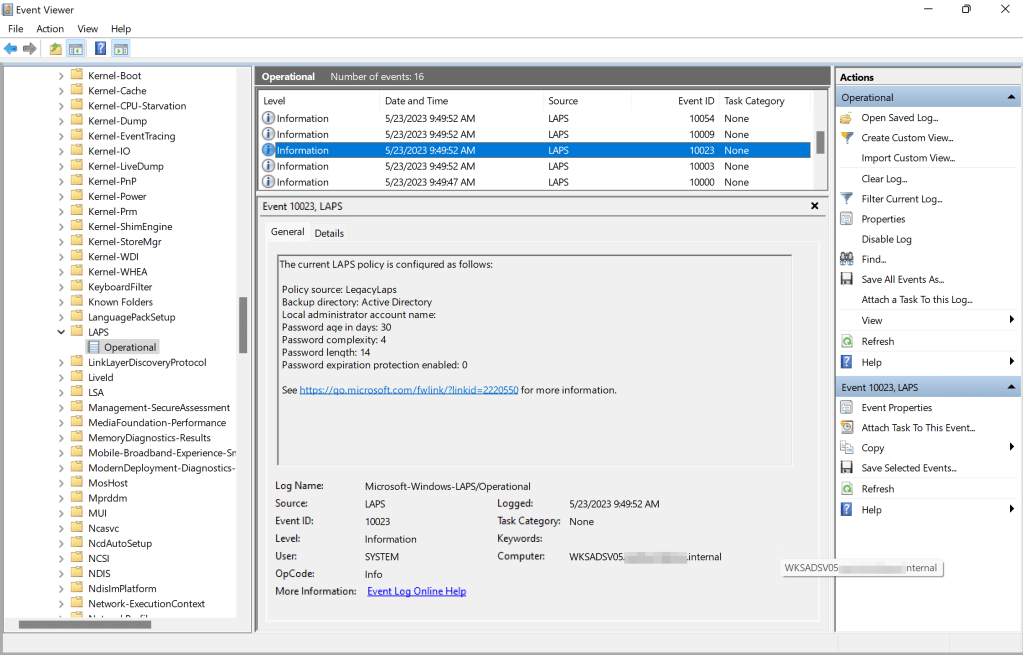Toggle the Show/Hide Console Tree toolbar icon
The width and height of the screenshot is (1023, 655).
point(75,48)
